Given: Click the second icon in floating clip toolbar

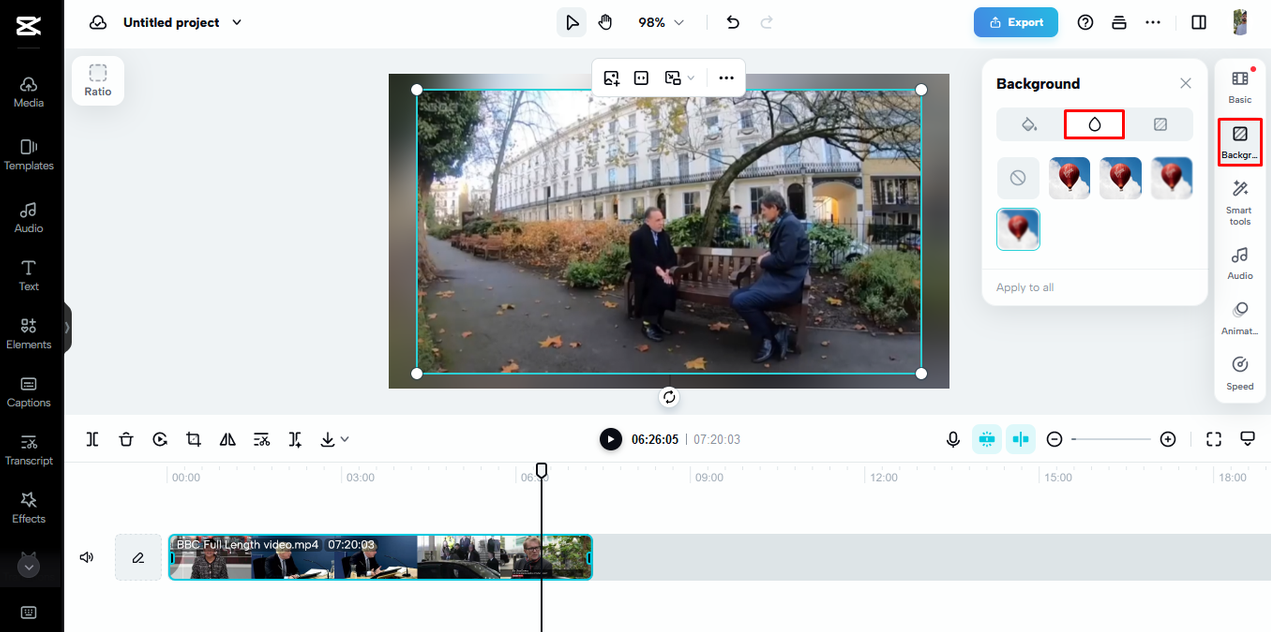Looking at the screenshot, I should 642,77.
